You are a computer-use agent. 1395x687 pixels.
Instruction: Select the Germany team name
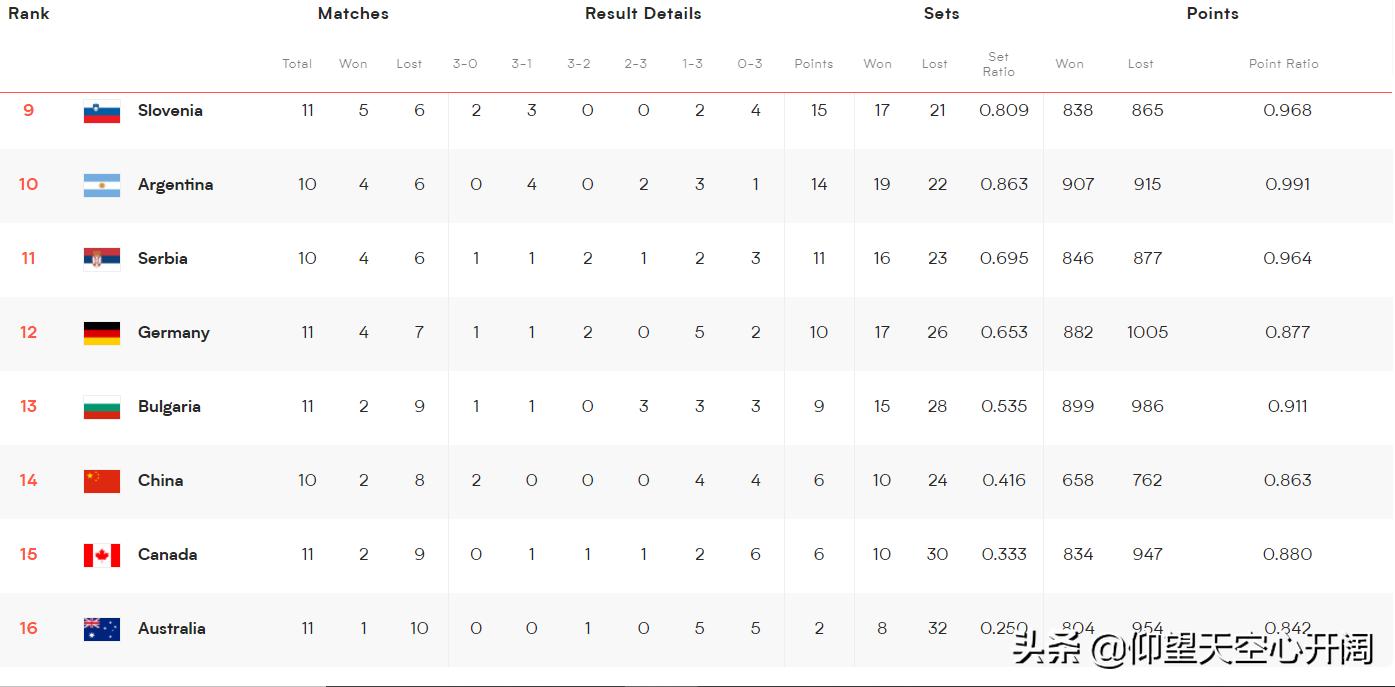pos(173,333)
